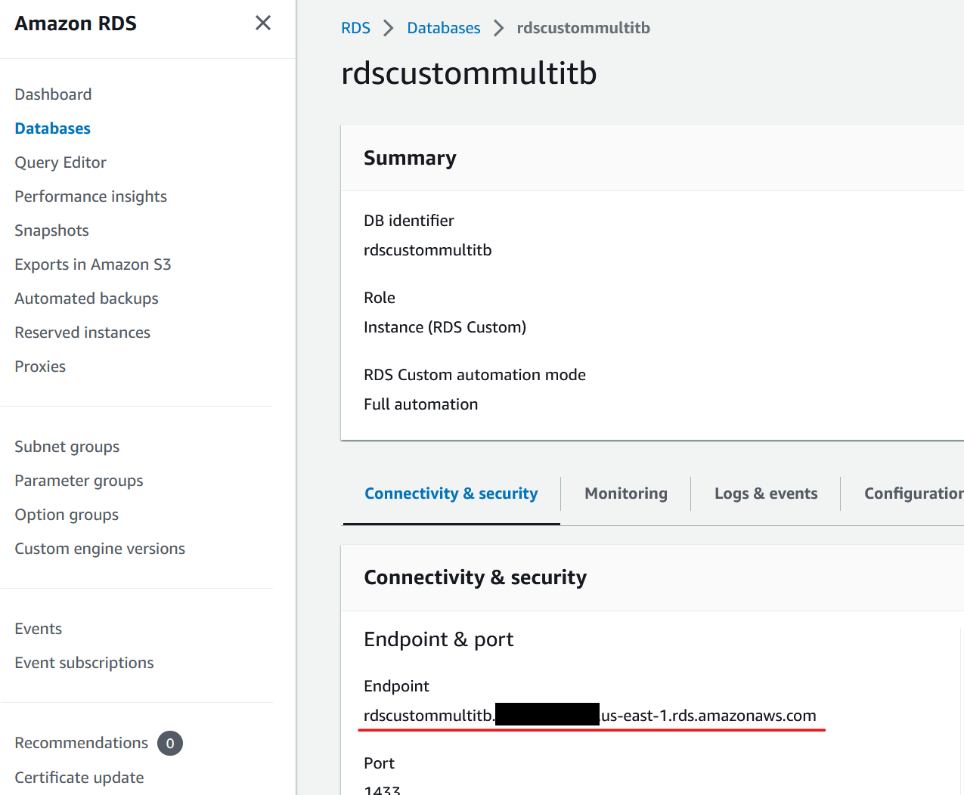Click the Endpoint & port heading
Screen dimensions: 964x795
pos(438,639)
